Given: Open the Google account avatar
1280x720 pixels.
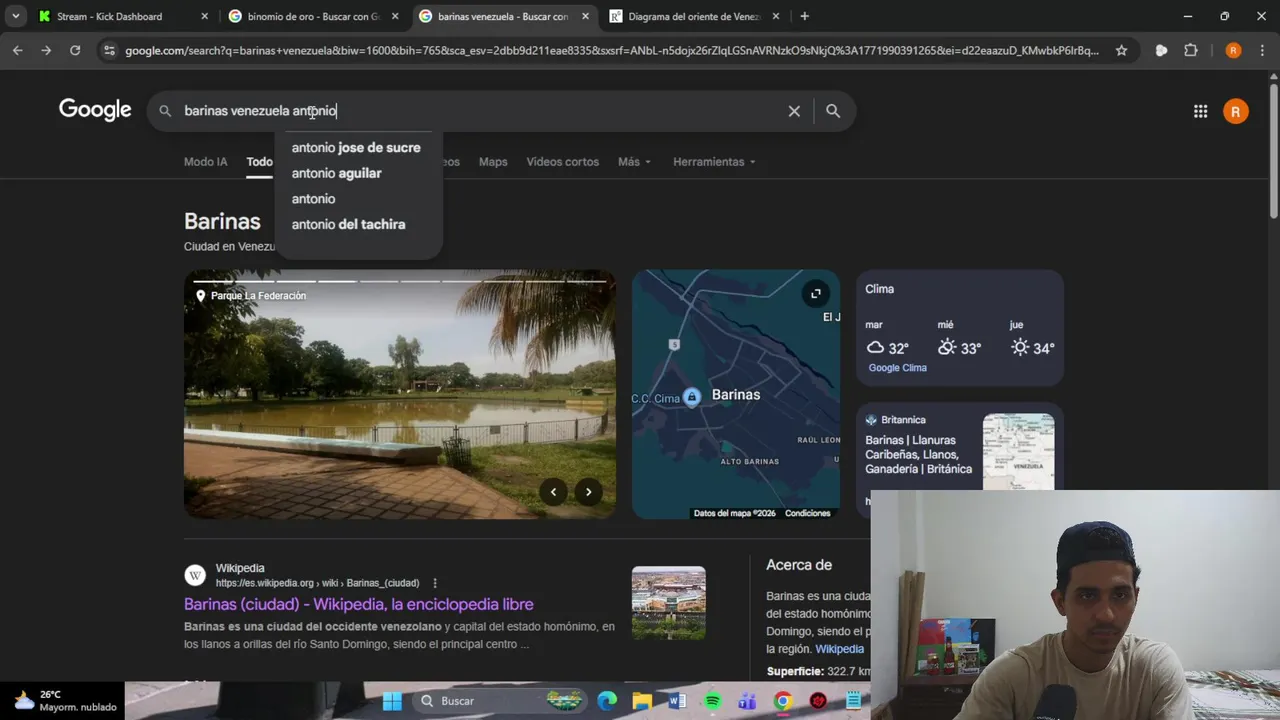Looking at the screenshot, I should (1236, 111).
